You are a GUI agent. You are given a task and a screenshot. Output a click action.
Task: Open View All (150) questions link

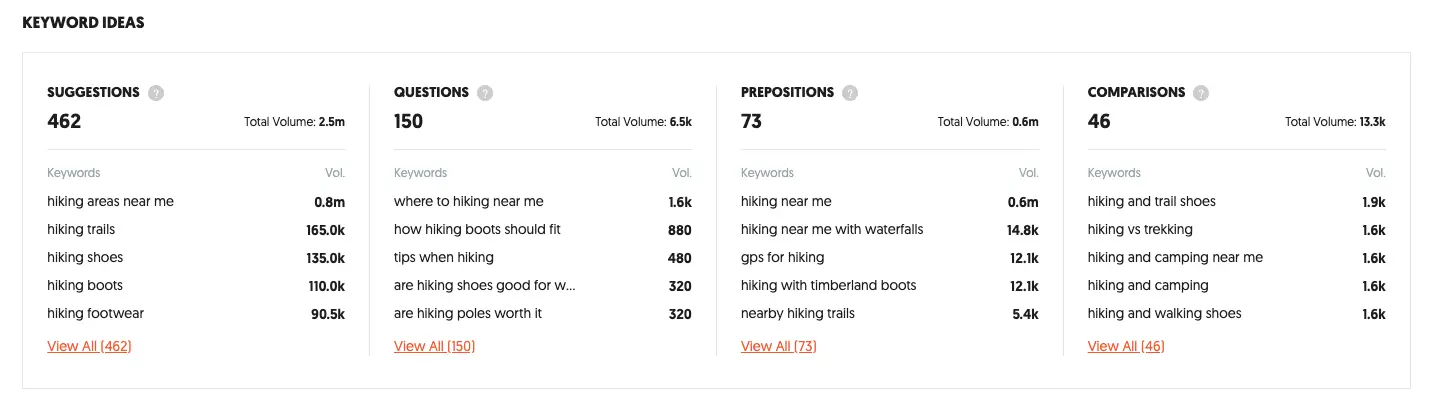tap(434, 346)
